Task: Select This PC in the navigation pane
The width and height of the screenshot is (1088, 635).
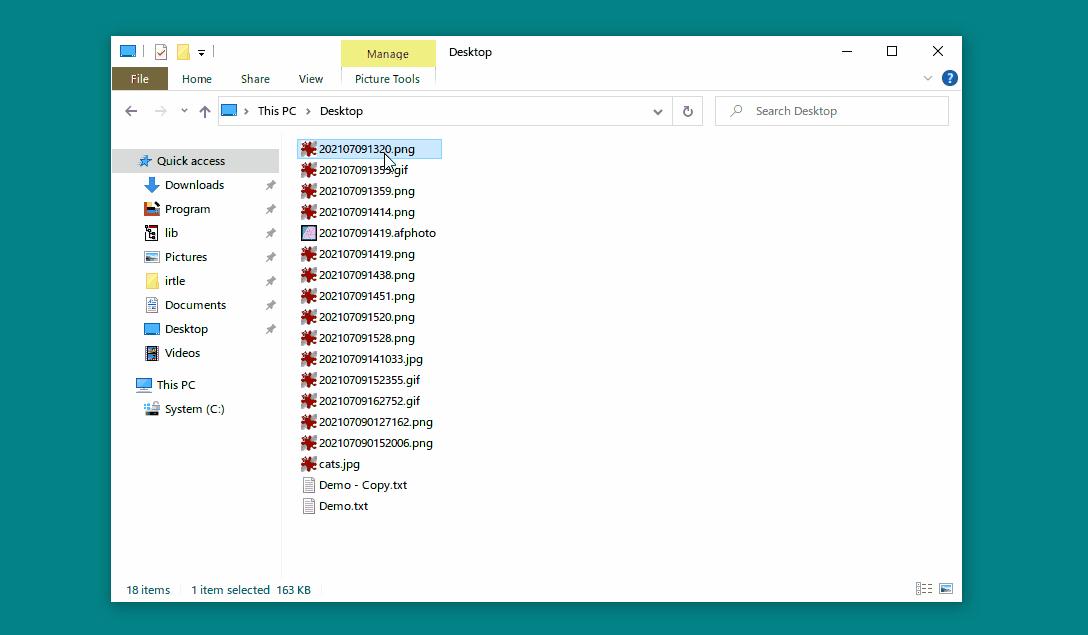Action: click(176, 384)
